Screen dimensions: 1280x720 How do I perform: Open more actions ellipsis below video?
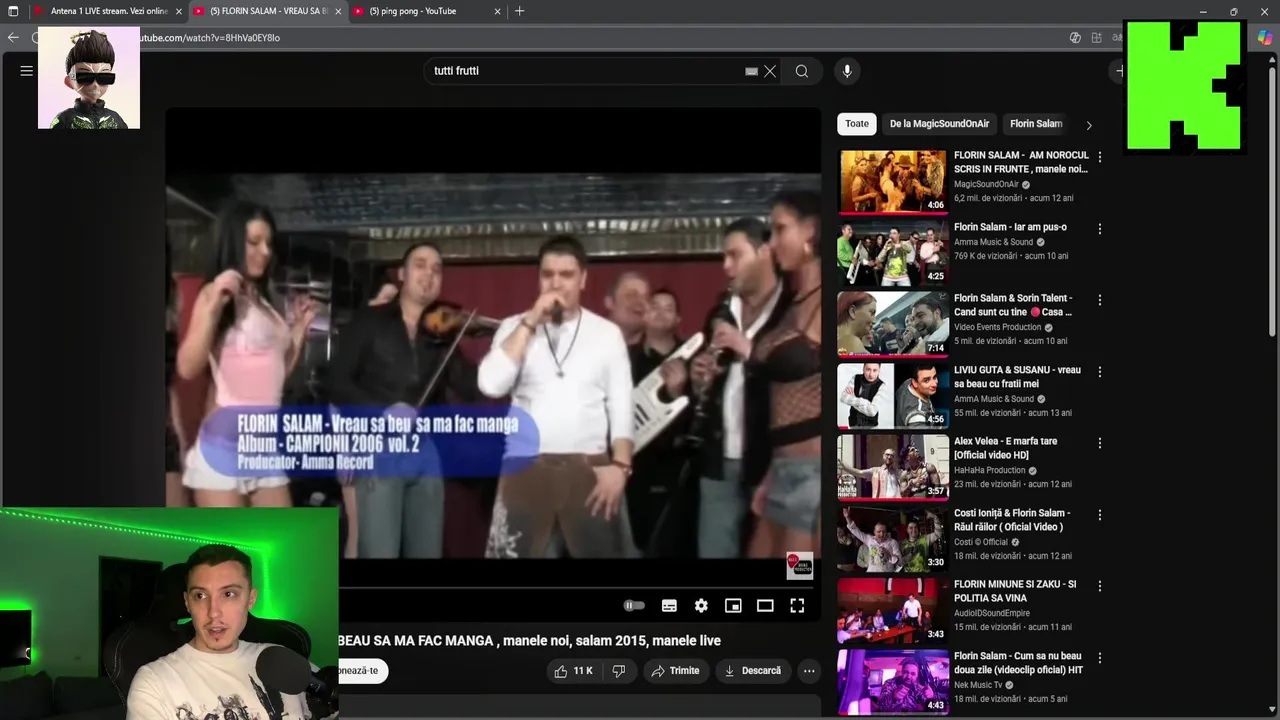click(x=809, y=671)
